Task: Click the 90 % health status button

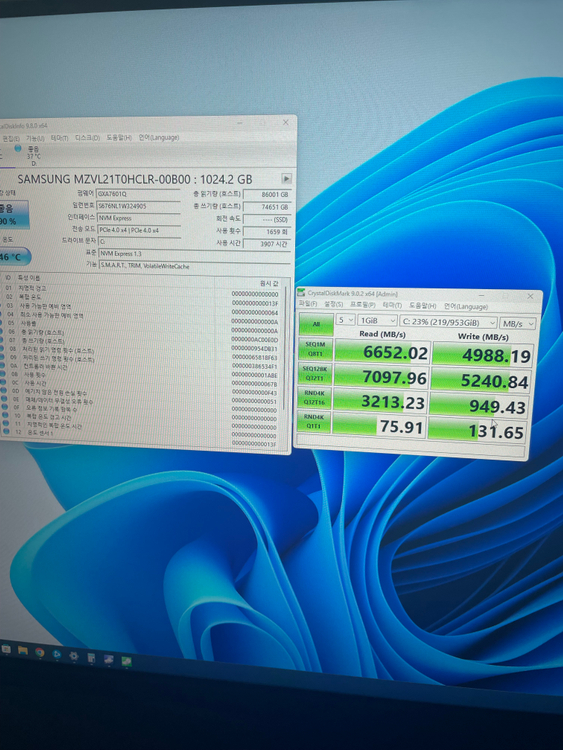Action: click(13, 214)
